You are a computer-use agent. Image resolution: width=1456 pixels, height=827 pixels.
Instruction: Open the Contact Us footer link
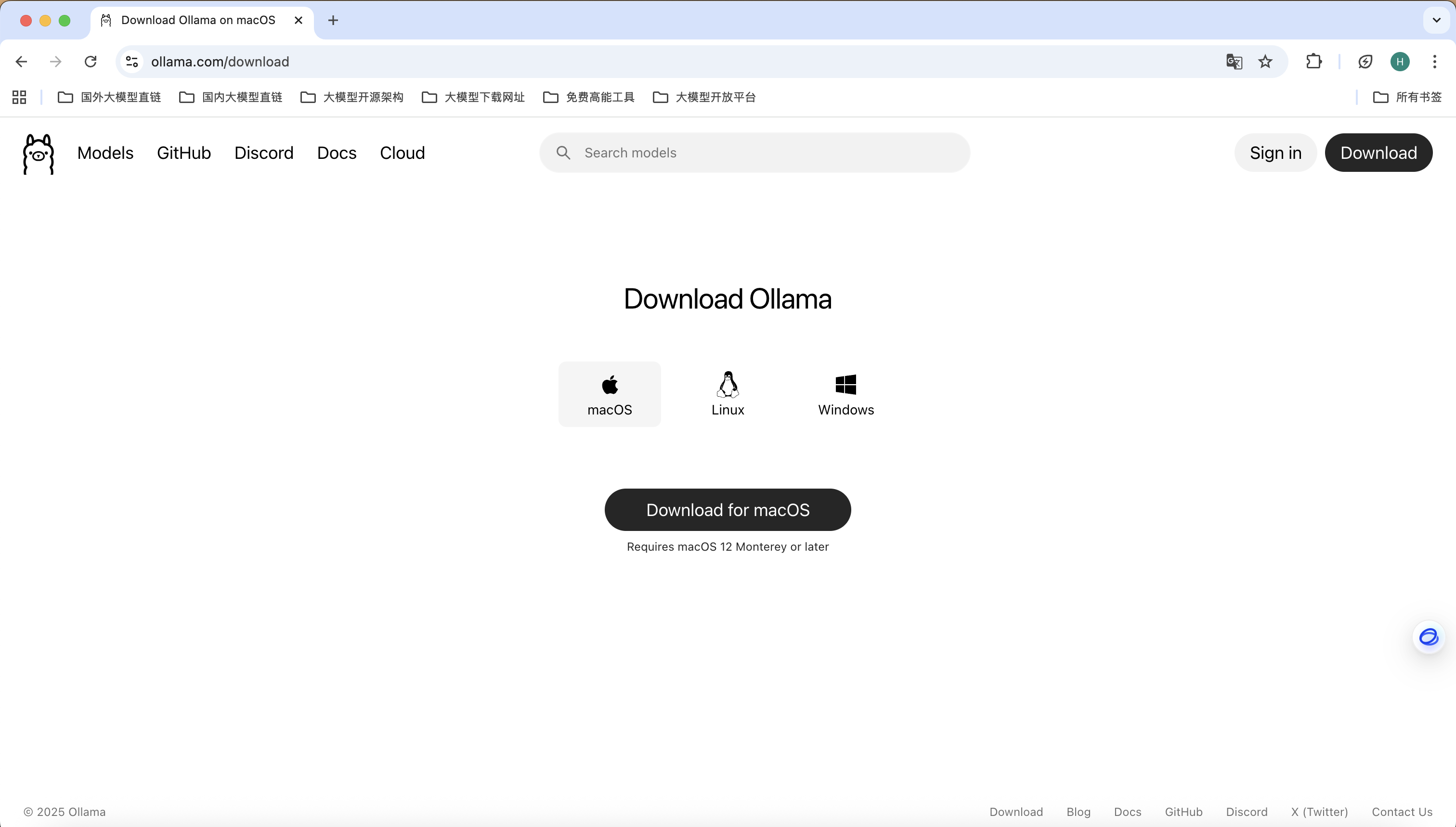point(1402,812)
